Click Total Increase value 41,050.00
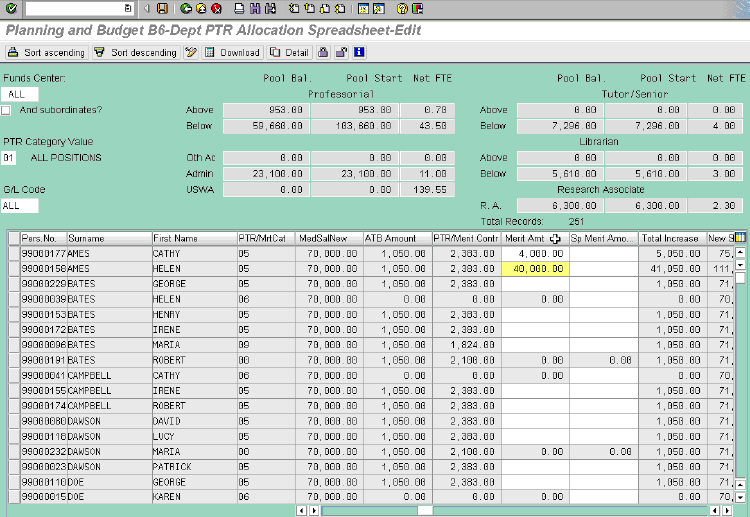 (675, 269)
